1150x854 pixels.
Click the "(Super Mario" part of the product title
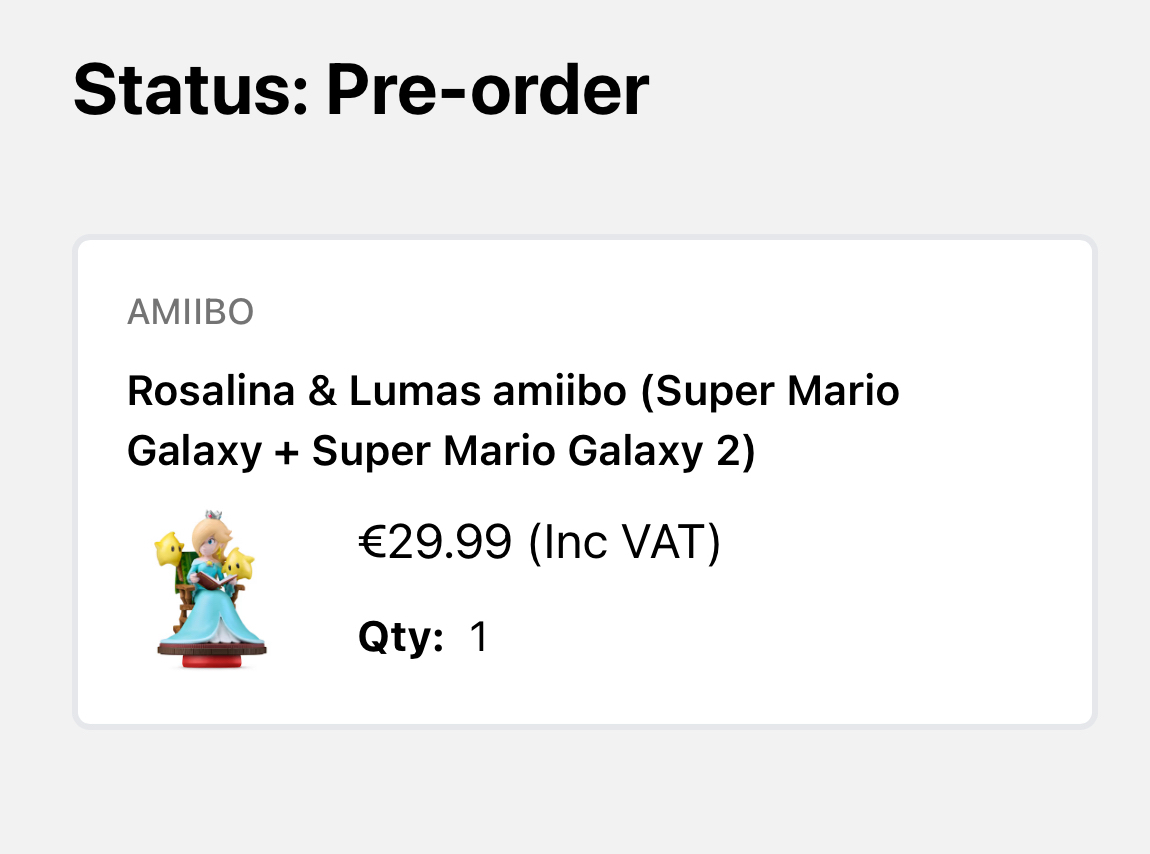[x=770, y=391]
